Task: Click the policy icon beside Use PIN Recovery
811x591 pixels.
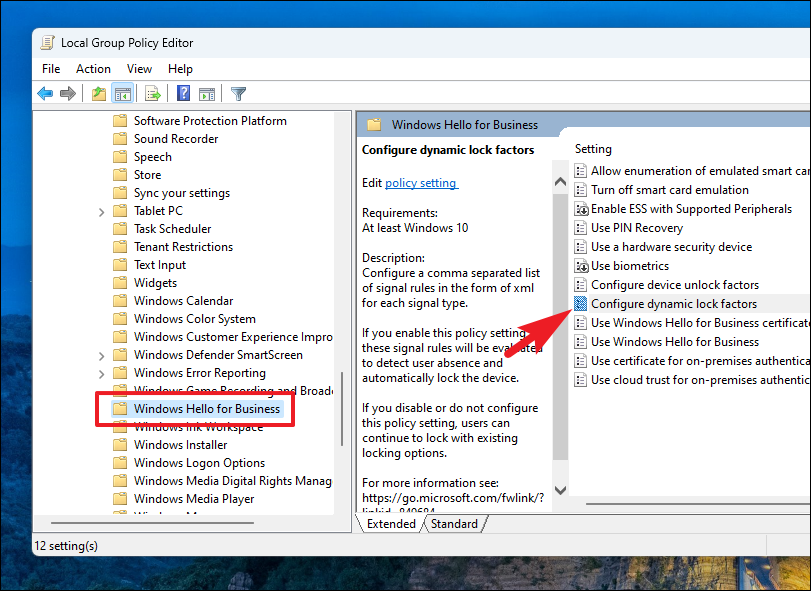Action: click(x=581, y=228)
